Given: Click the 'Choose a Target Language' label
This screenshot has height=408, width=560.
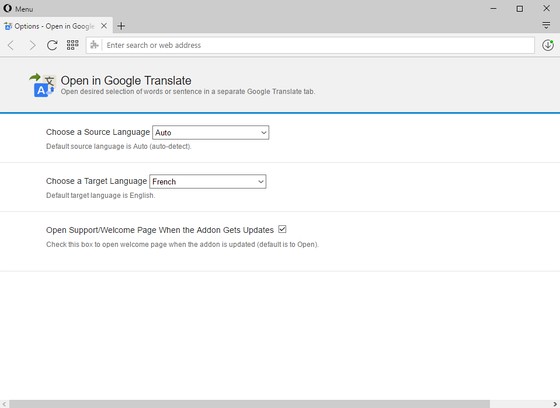Looking at the screenshot, I should (96, 181).
